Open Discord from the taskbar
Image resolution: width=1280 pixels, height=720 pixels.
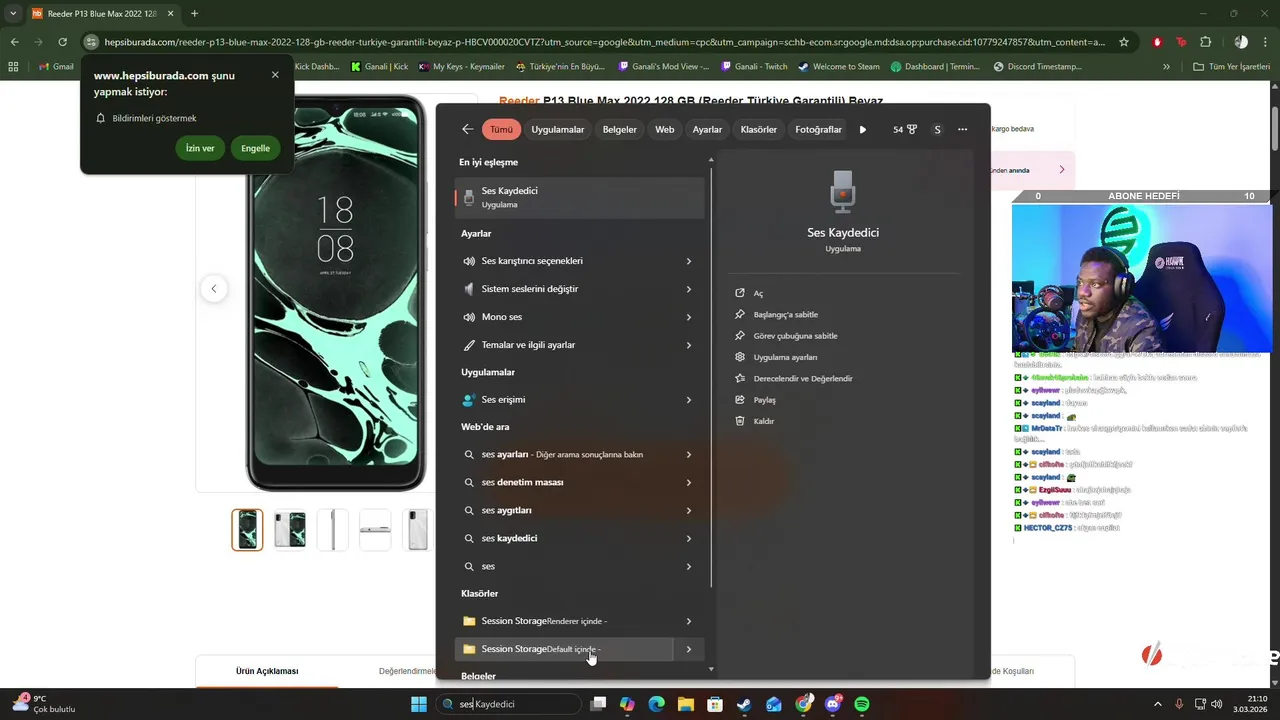tap(833, 704)
